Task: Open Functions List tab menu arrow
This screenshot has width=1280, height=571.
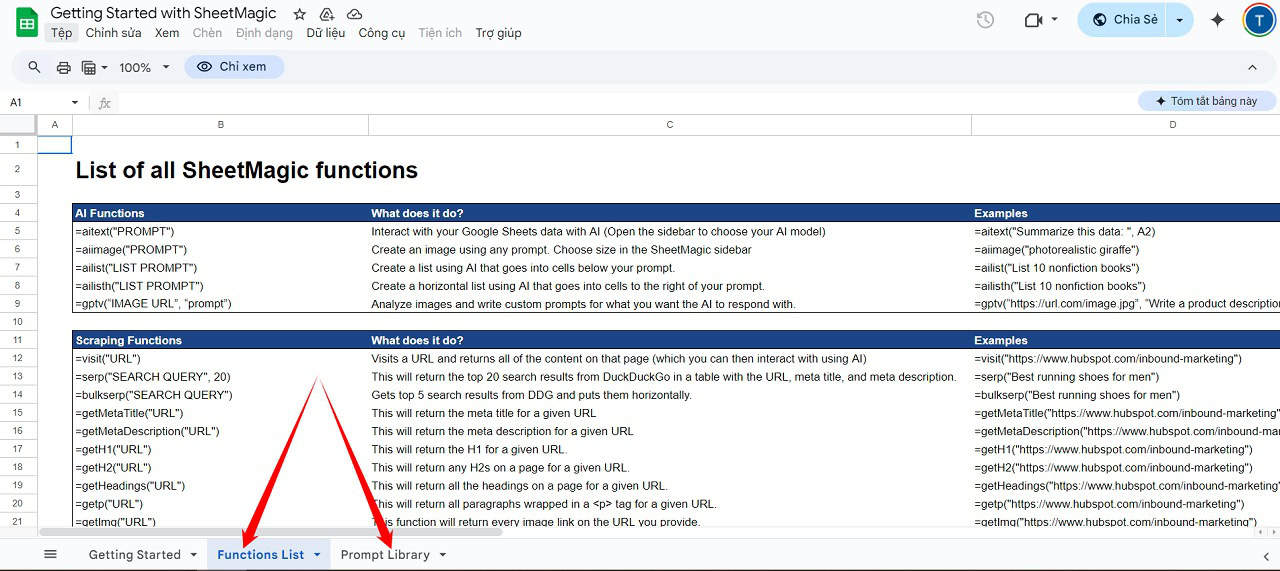Action: 317,555
